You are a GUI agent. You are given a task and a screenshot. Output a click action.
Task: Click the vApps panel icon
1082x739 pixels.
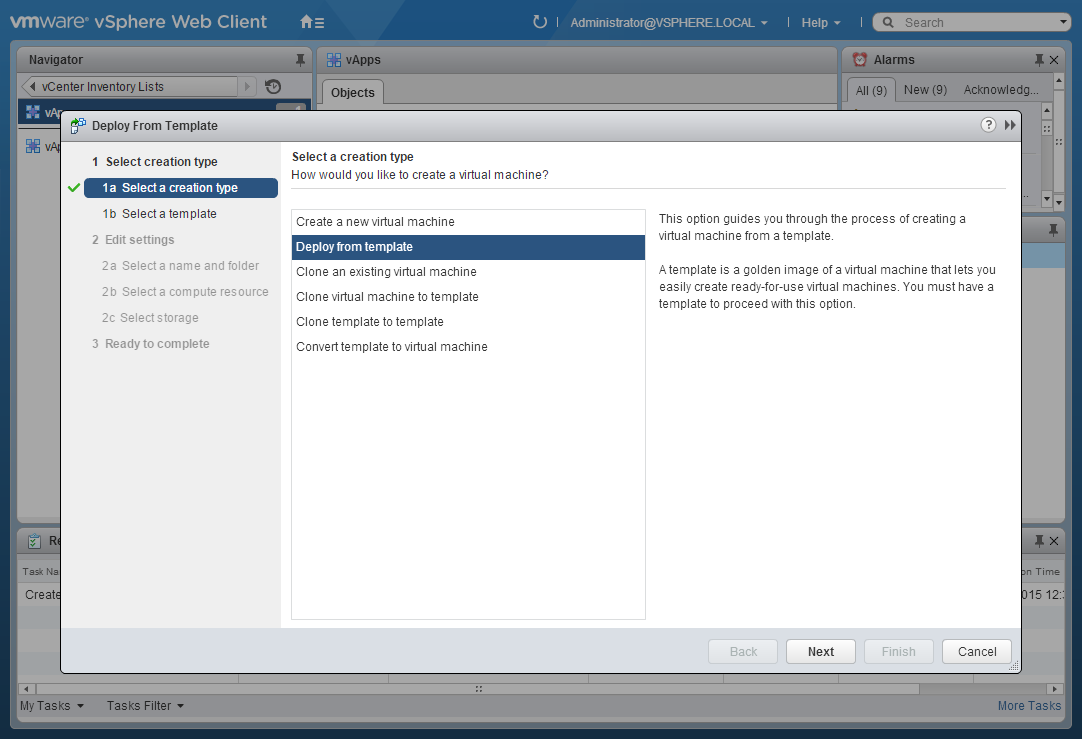[334, 60]
